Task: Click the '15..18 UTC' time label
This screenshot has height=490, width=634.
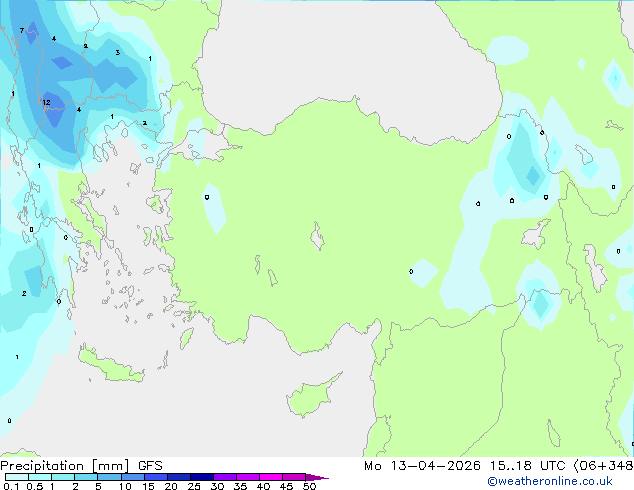Action: coord(527,466)
